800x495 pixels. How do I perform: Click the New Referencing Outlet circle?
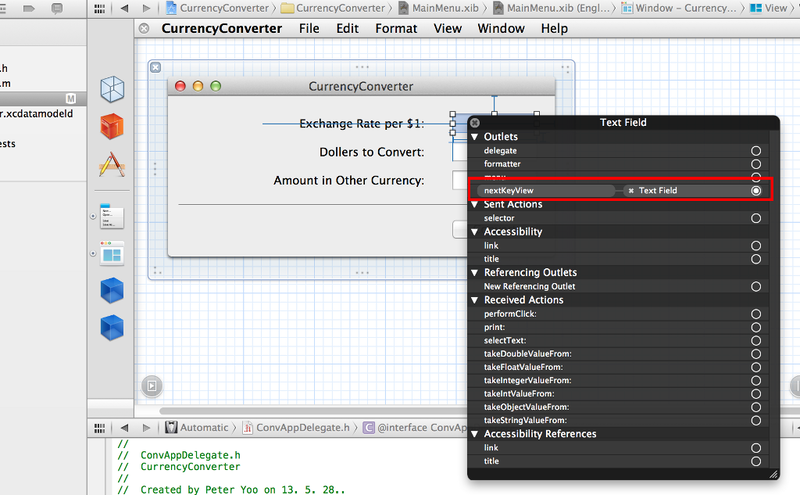point(756,286)
